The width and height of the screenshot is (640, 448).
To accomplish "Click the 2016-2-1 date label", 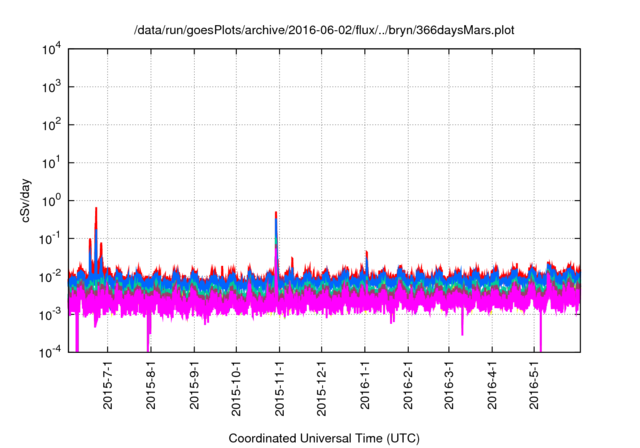I will click(x=408, y=384).
